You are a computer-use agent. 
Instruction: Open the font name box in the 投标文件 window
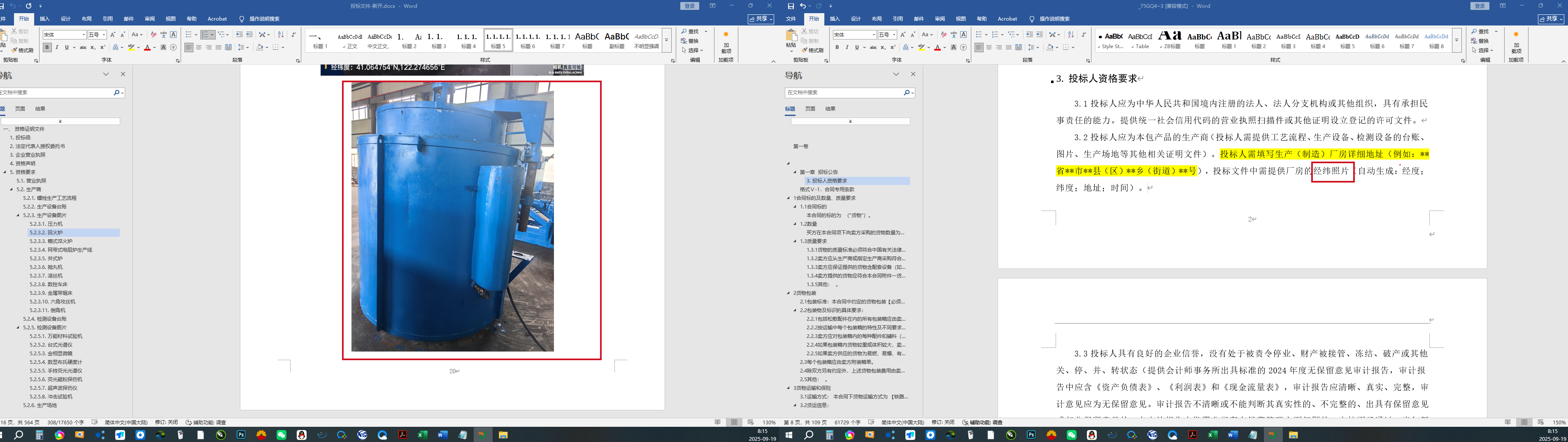pyautogui.click(x=64, y=35)
